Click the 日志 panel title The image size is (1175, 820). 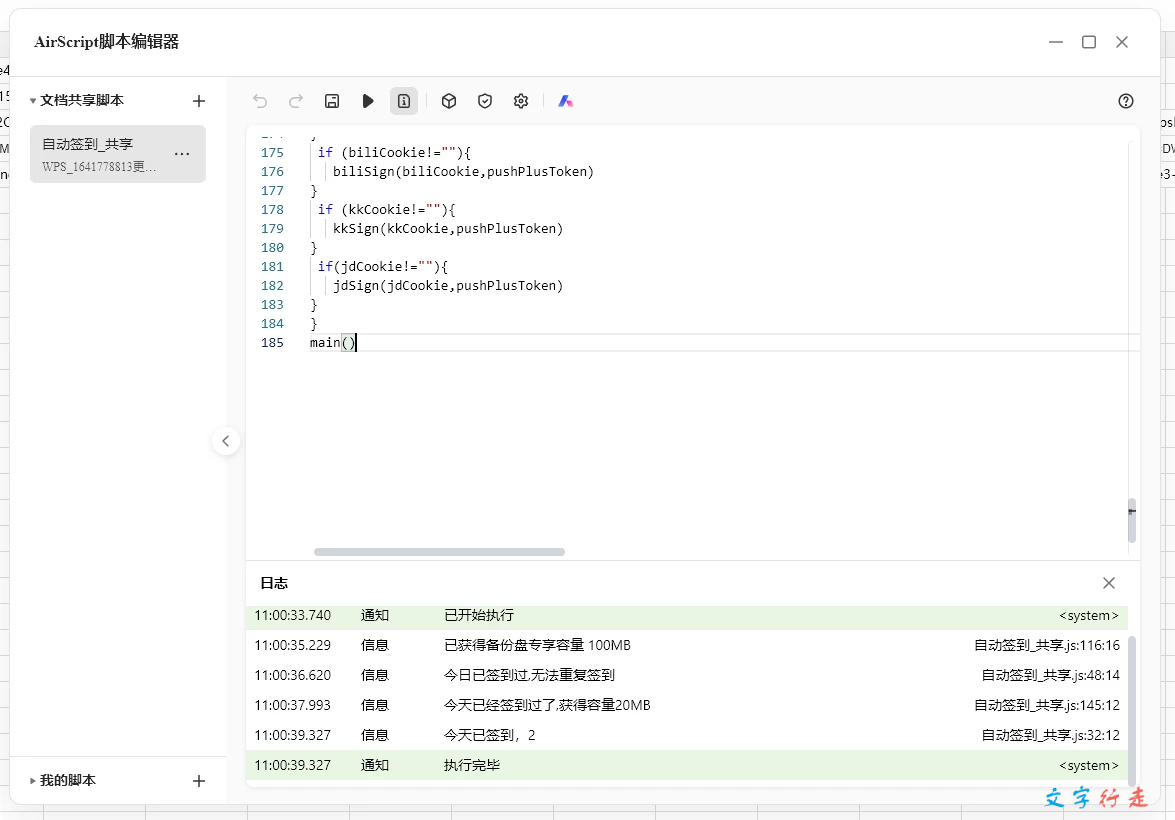point(274,583)
